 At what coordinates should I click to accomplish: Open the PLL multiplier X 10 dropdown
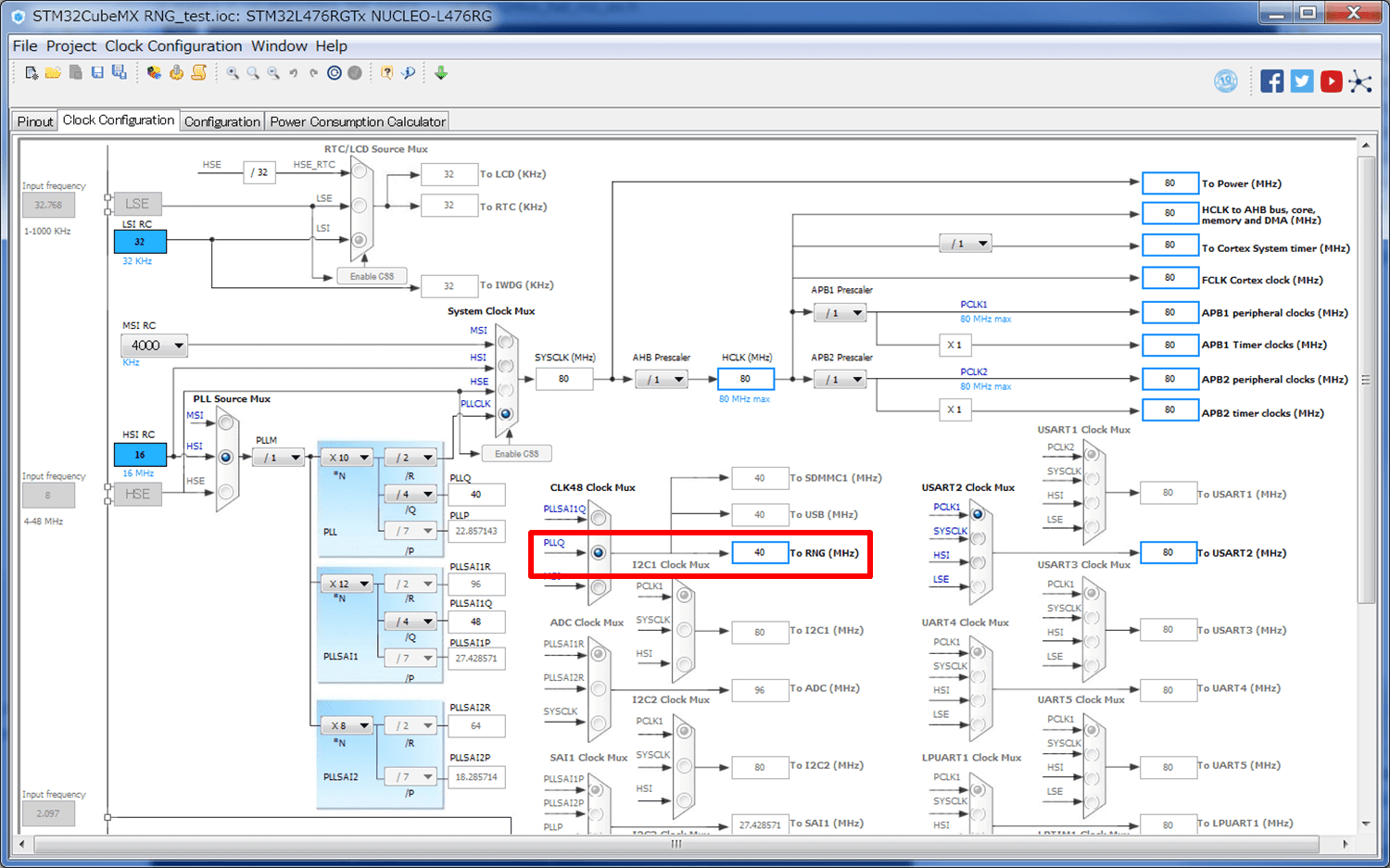pyautogui.click(x=347, y=458)
